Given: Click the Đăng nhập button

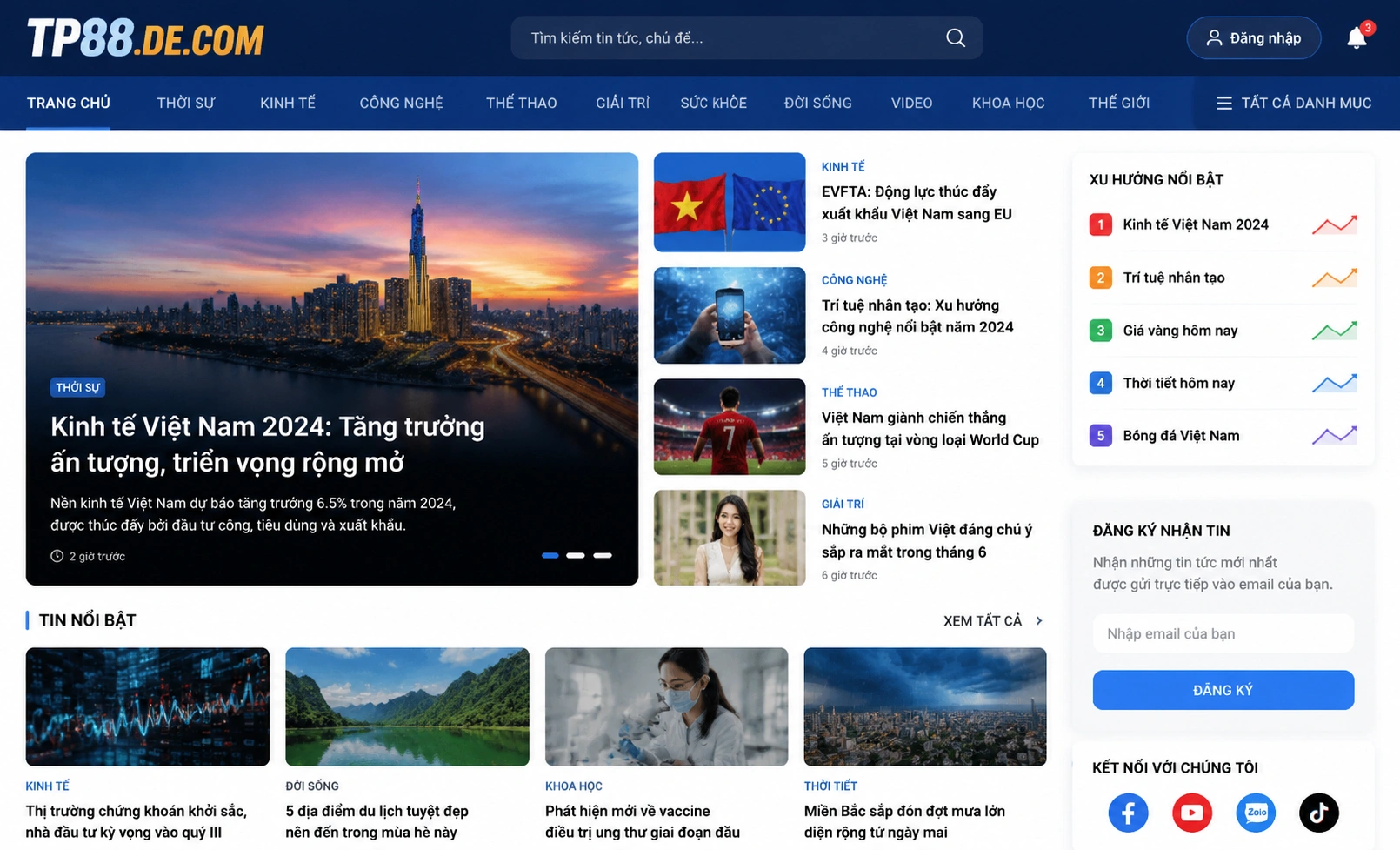Looking at the screenshot, I should [x=1253, y=37].
